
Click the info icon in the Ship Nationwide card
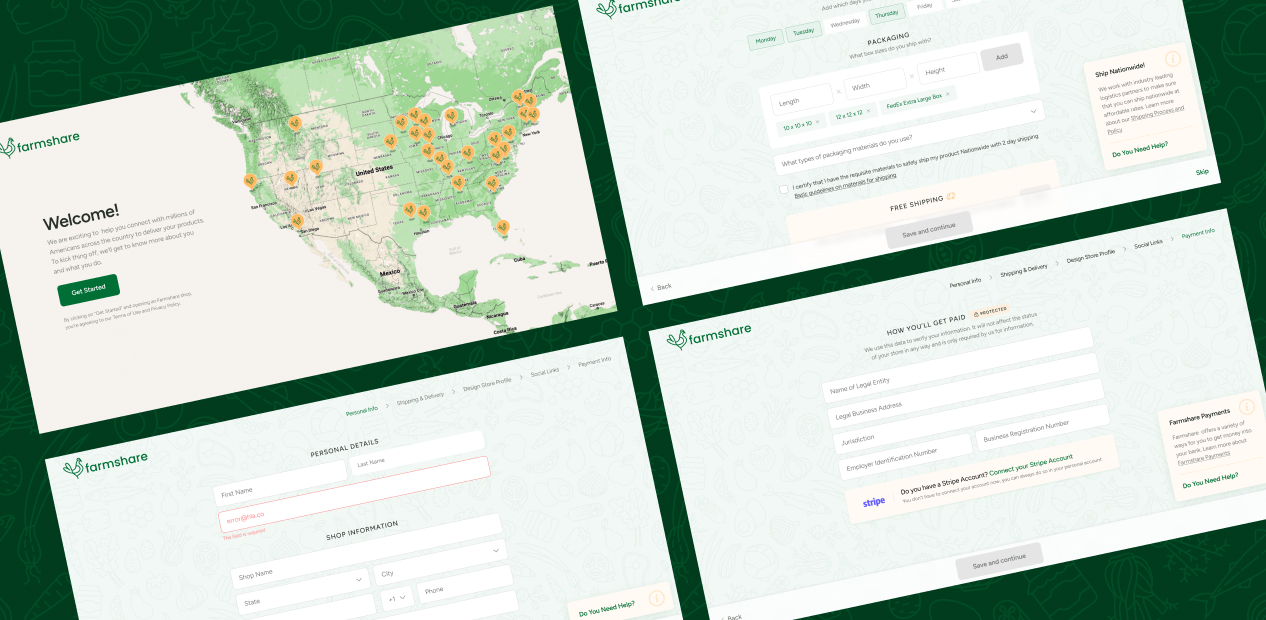1172,59
